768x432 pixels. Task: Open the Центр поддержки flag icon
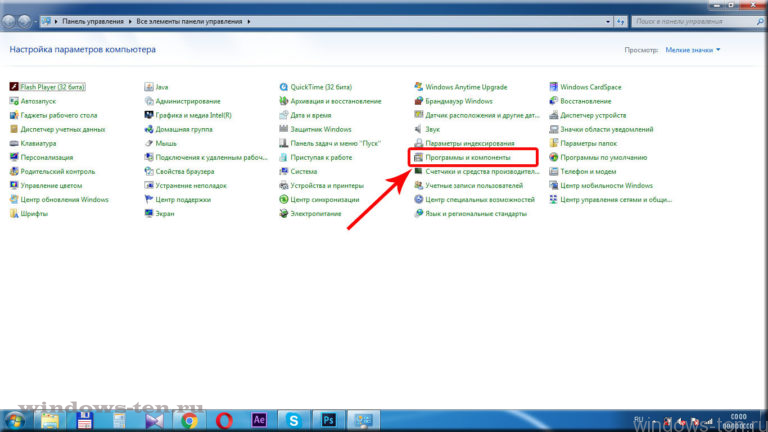pyautogui.click(x=149, y=199)
